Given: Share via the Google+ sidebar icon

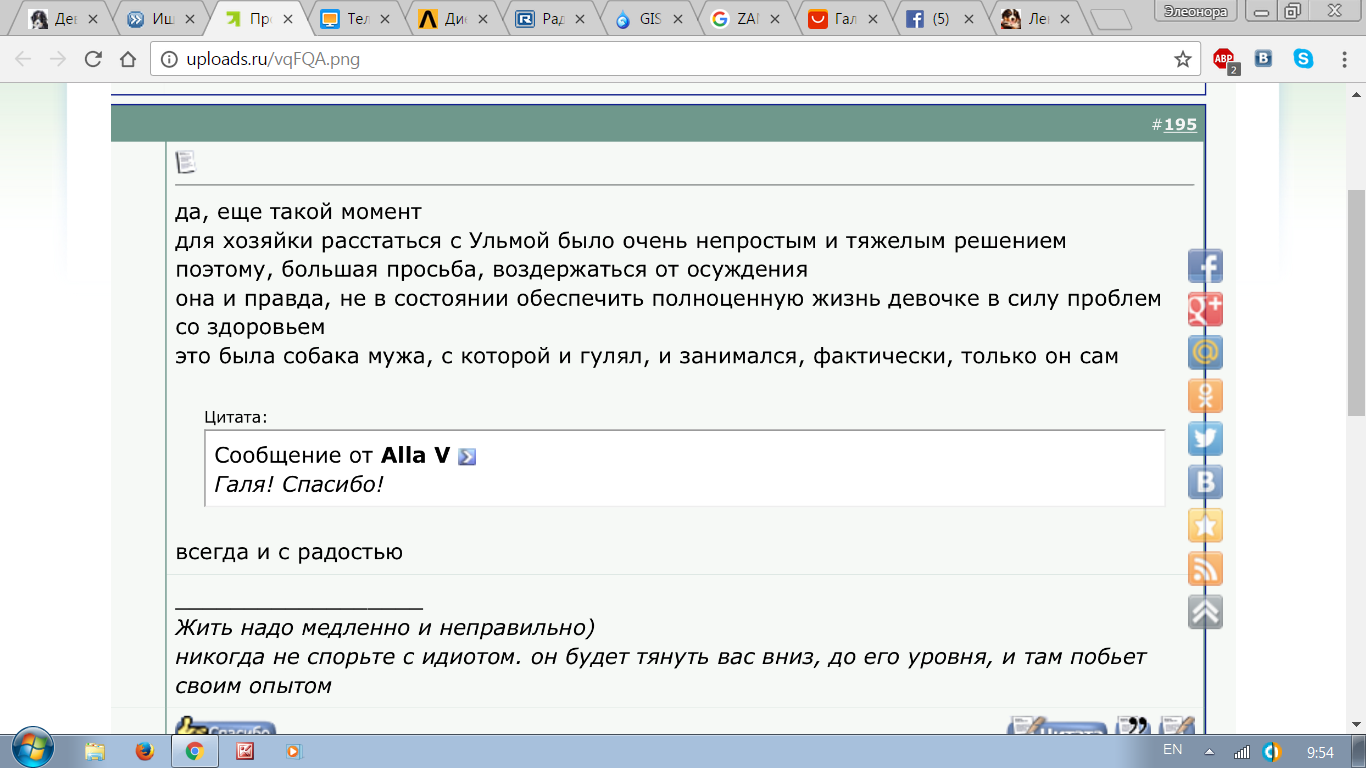Looking at the screenshot, I should [1205, 310].
